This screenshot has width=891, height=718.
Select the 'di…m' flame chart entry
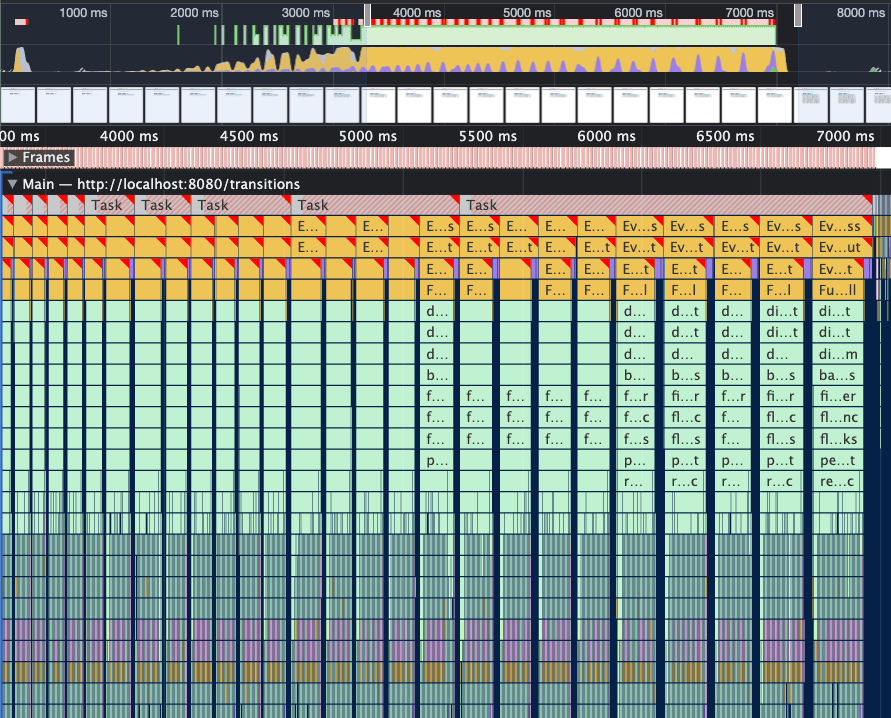point(838,354)
